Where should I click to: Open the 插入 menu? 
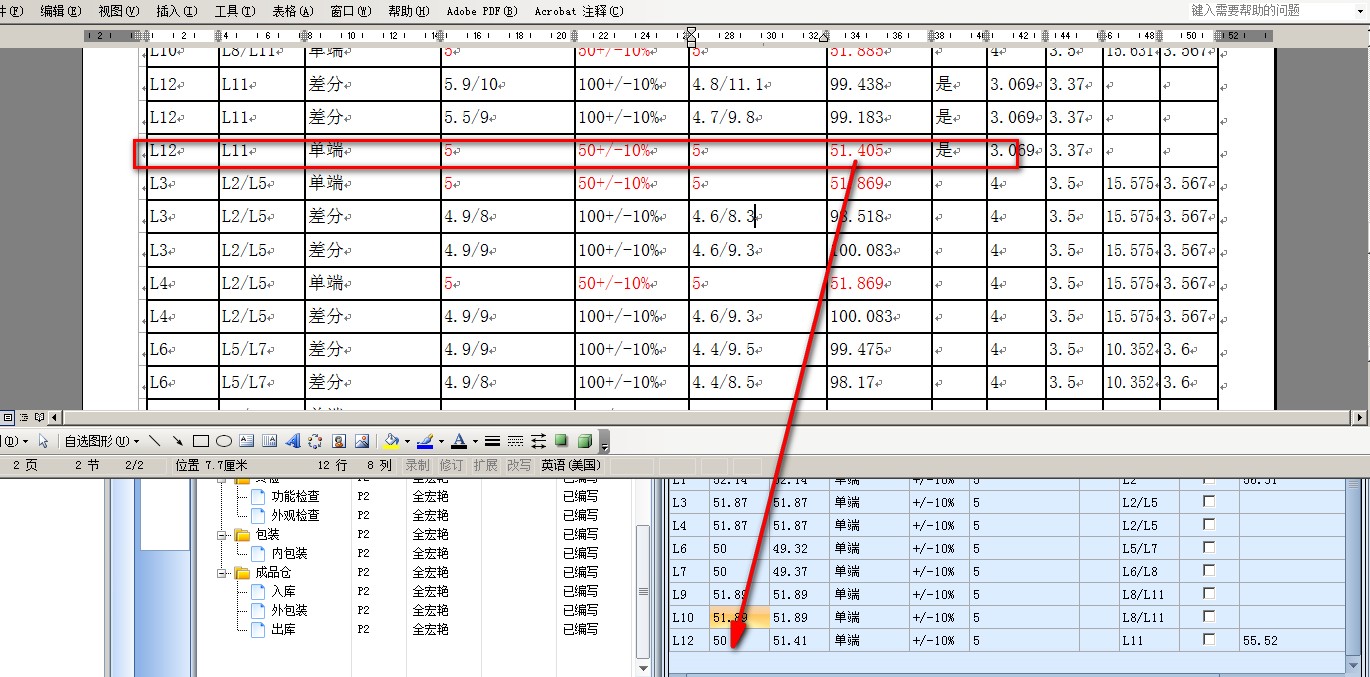tap(177, 11)
